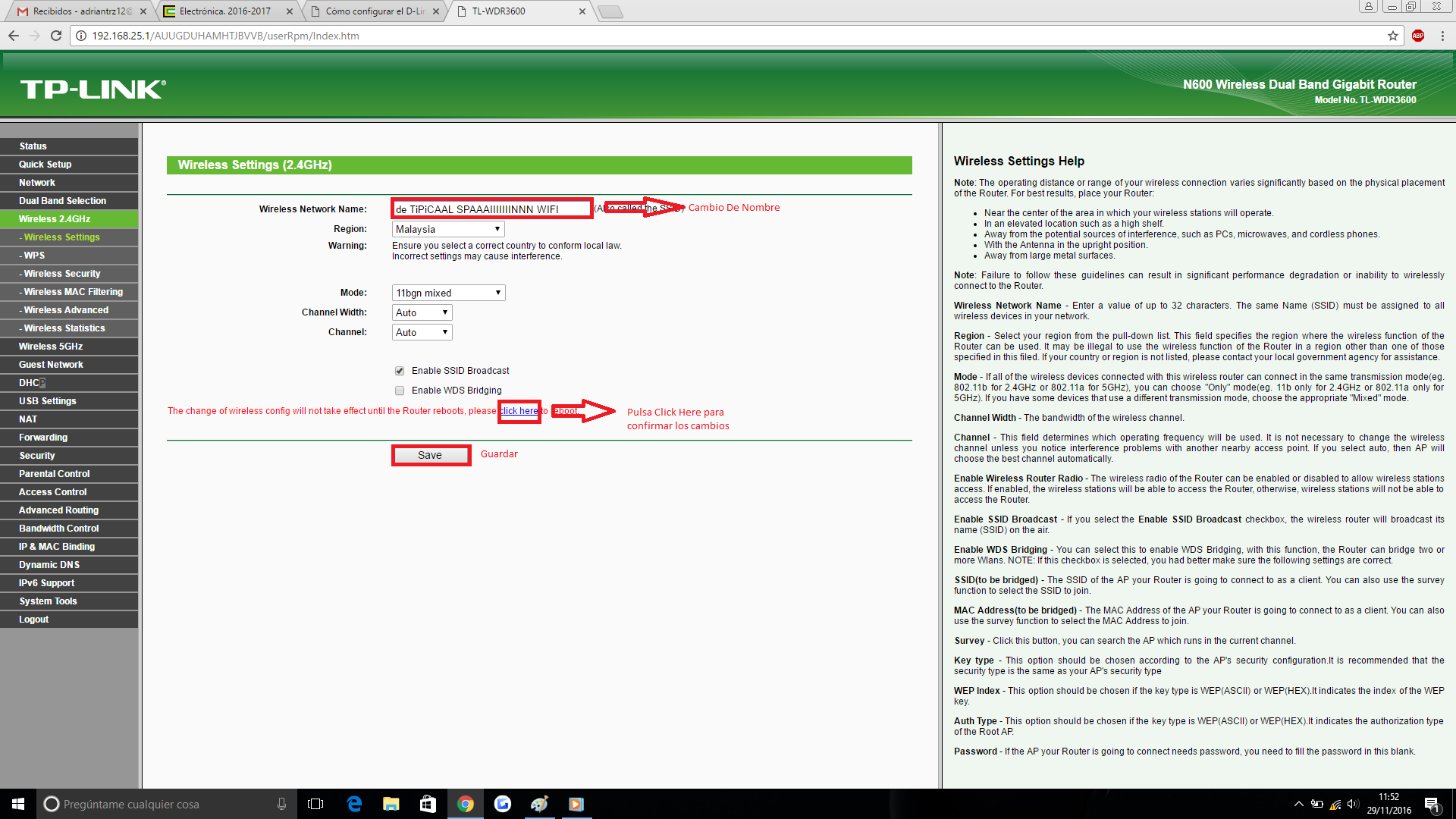Open Wireless 5GHz menu
This screenshot has width=1456, height=819.
[69, 347]
